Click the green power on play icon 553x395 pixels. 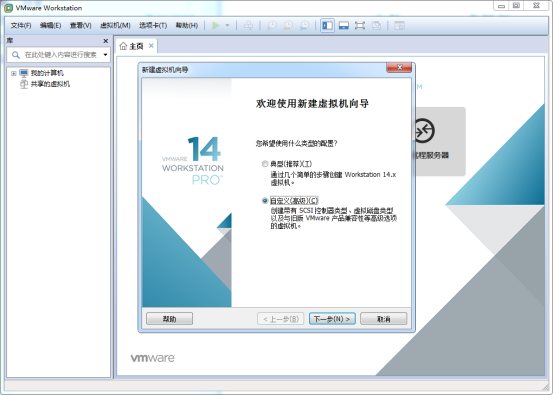click(x=216, y=25)
